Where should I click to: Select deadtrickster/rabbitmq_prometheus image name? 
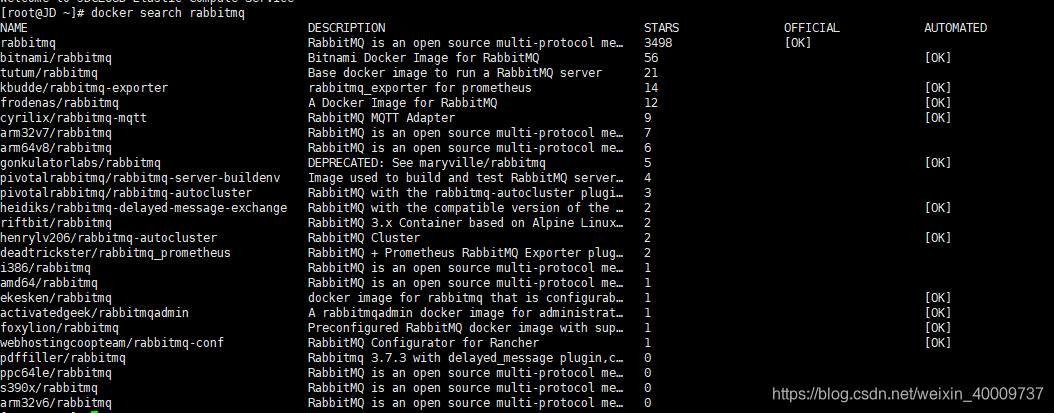tap(115, 253)
